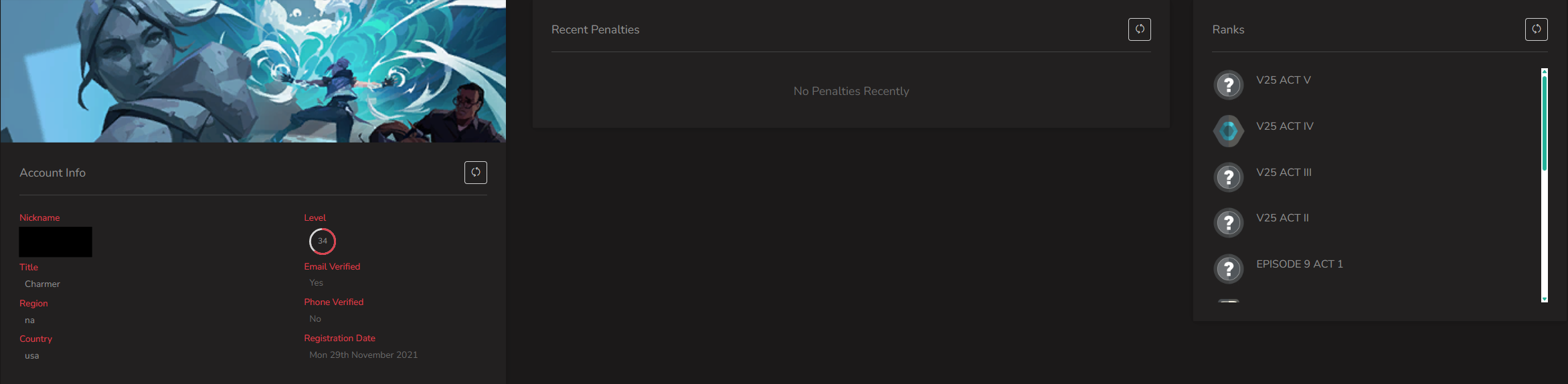Refresh the Recent Penalties panel
Viewport: 1568px width, 384px height.
(x=1140, y=29)
